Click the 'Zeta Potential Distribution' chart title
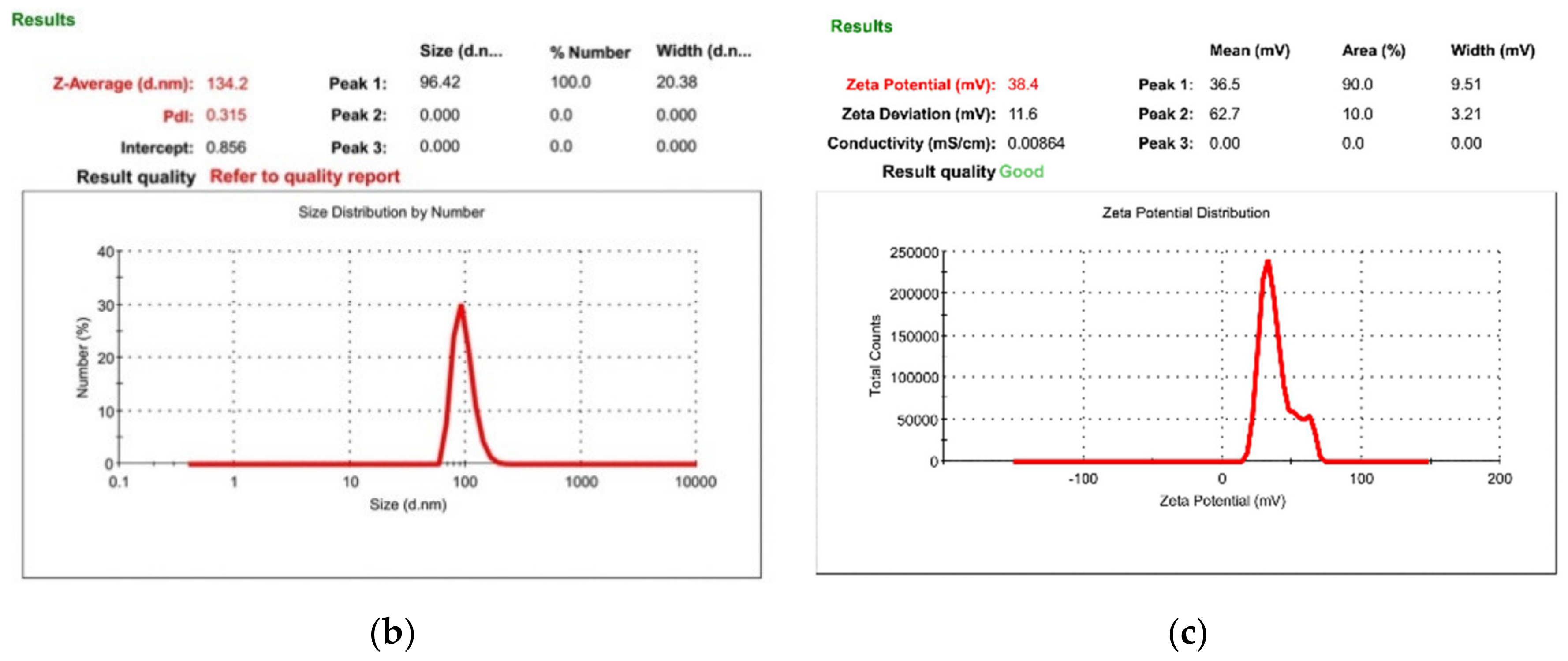1568x661 pixels. click(x=1185, y=213)
